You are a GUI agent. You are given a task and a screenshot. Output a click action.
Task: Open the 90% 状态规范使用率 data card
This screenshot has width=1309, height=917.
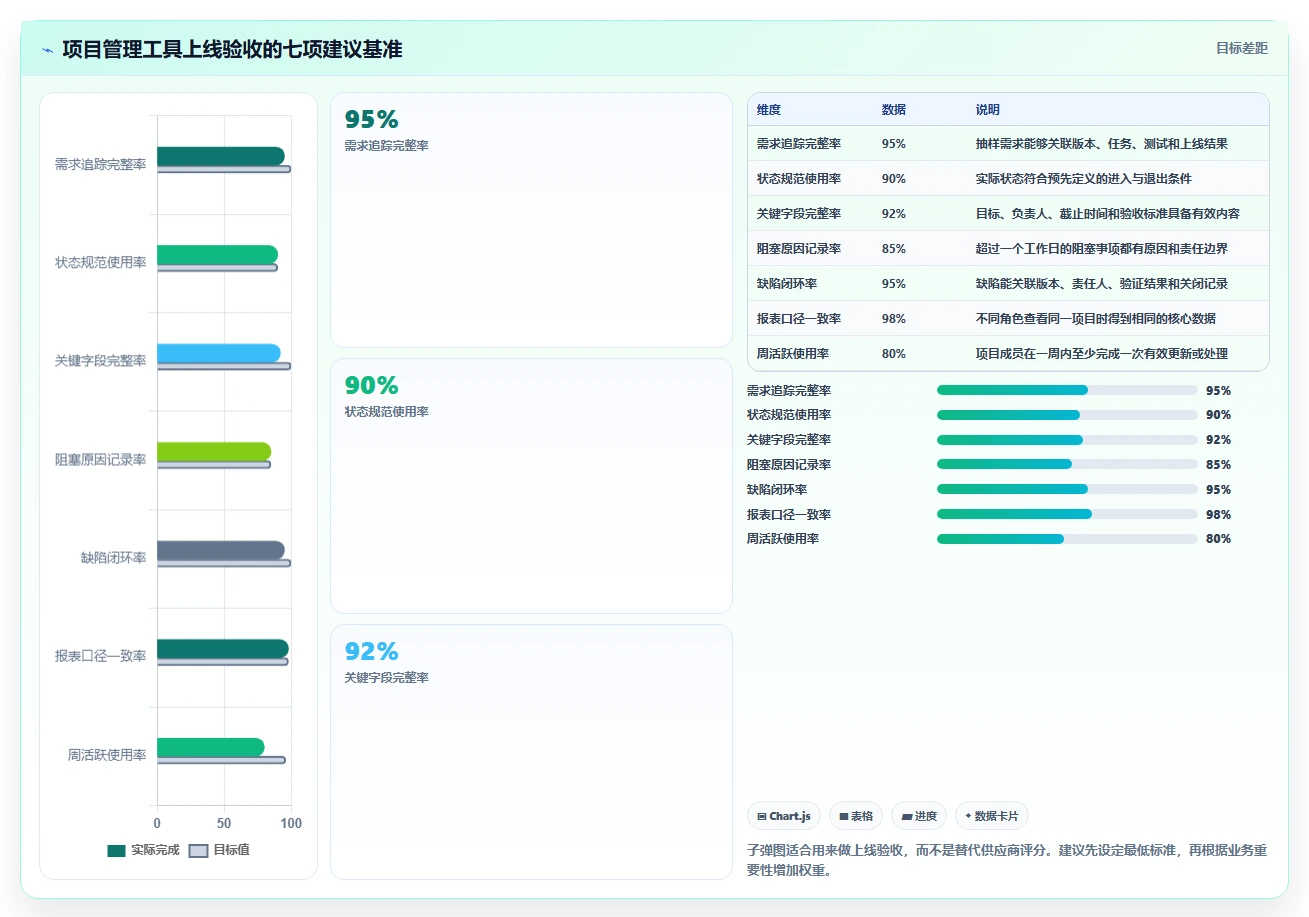pos(531,486)
